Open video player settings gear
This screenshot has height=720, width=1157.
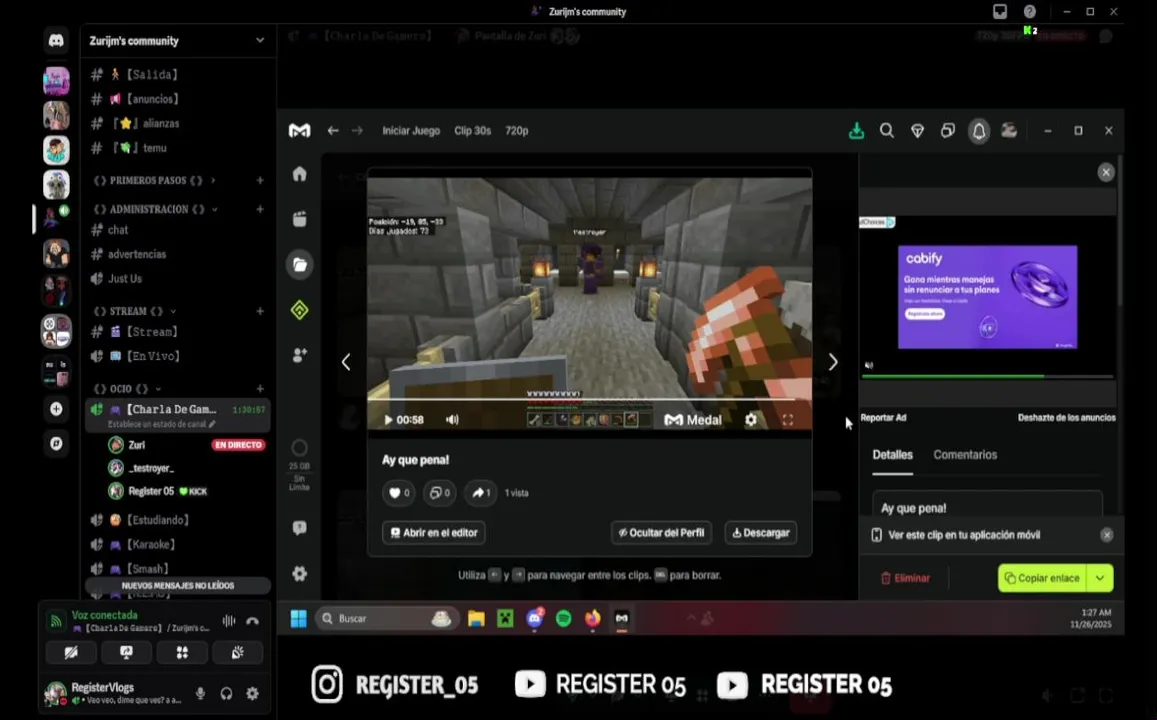click(750, 420)
